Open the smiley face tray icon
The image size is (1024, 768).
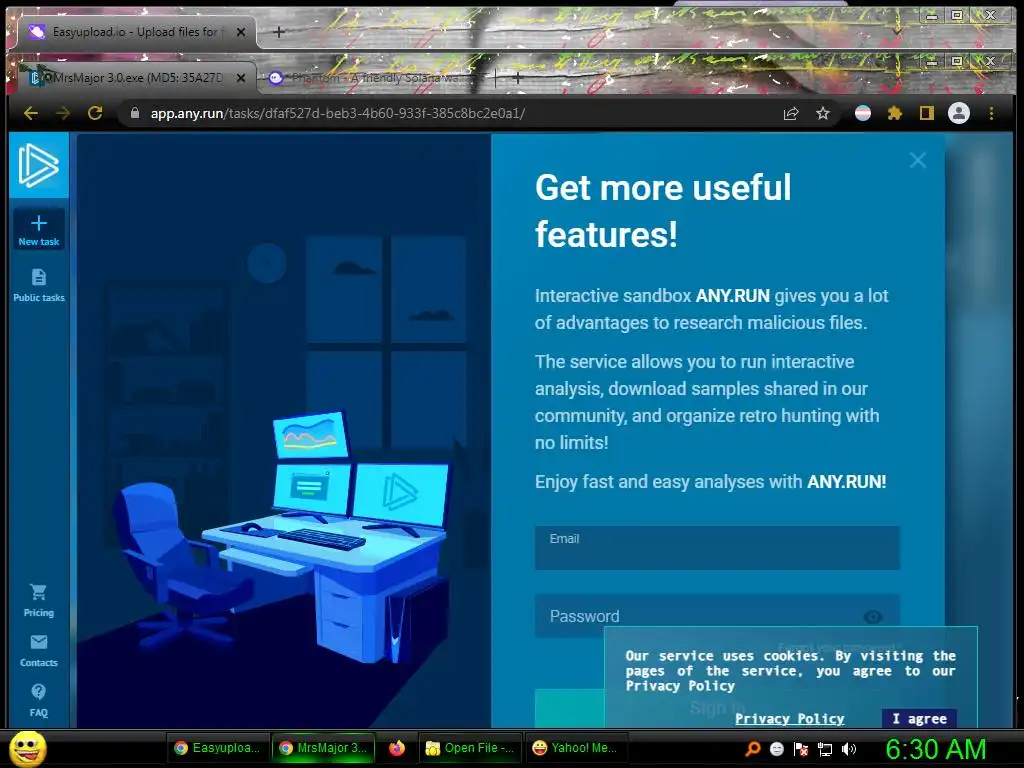[x=776, y=749]
